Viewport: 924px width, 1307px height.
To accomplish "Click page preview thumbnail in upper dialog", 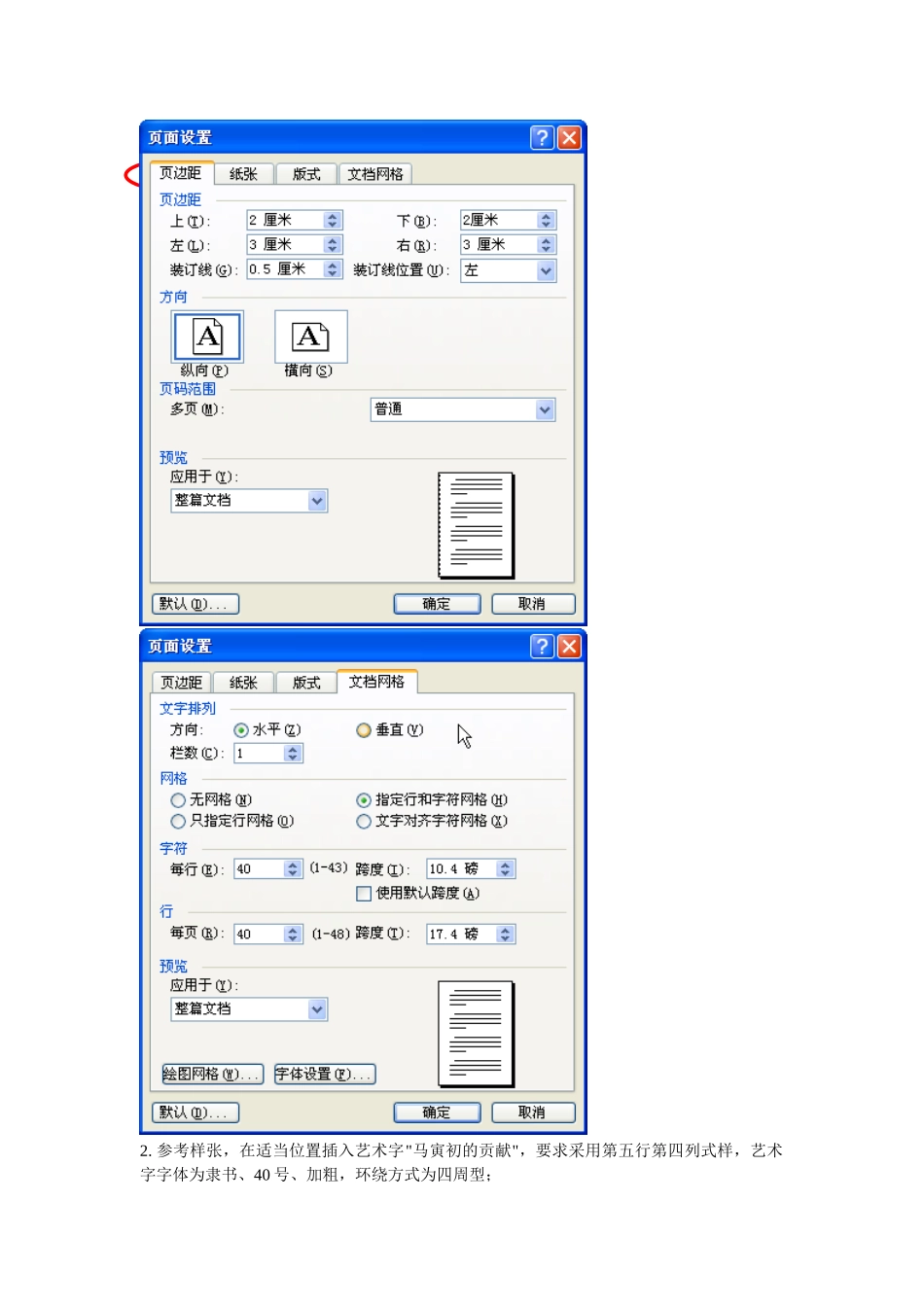I will click(x=476, y=525).
